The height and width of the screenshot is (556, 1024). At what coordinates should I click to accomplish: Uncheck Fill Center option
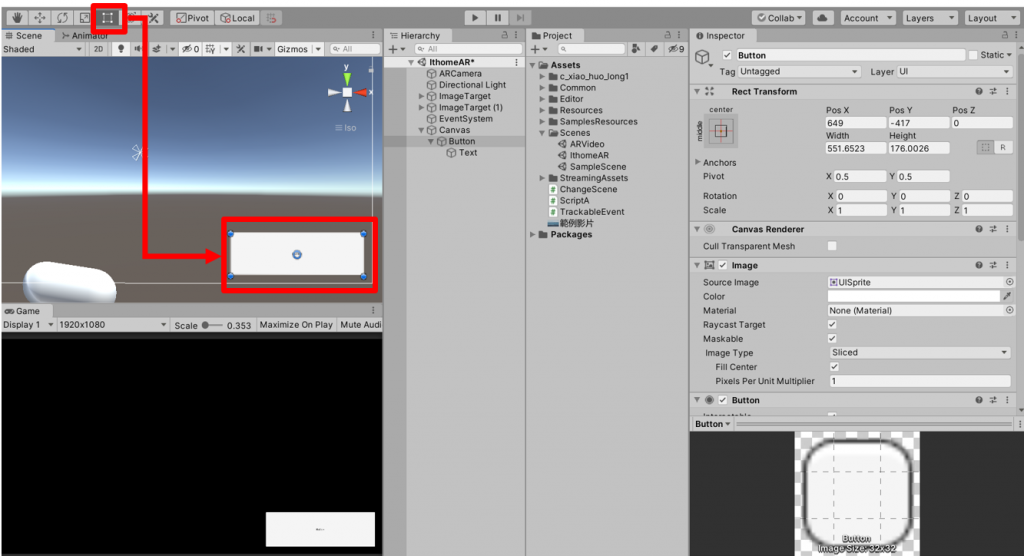(834, 367)
